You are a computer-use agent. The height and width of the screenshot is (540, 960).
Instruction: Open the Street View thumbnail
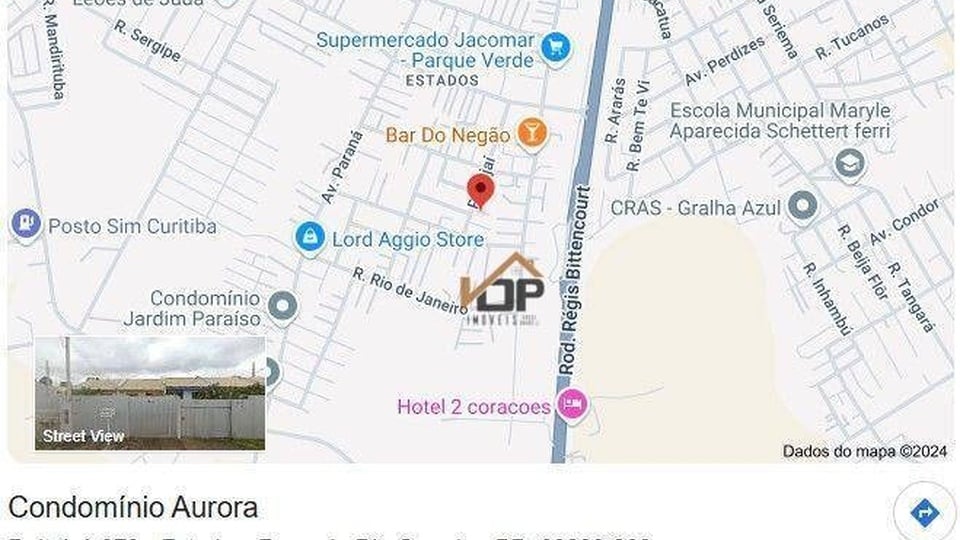[x=150, y=393]
